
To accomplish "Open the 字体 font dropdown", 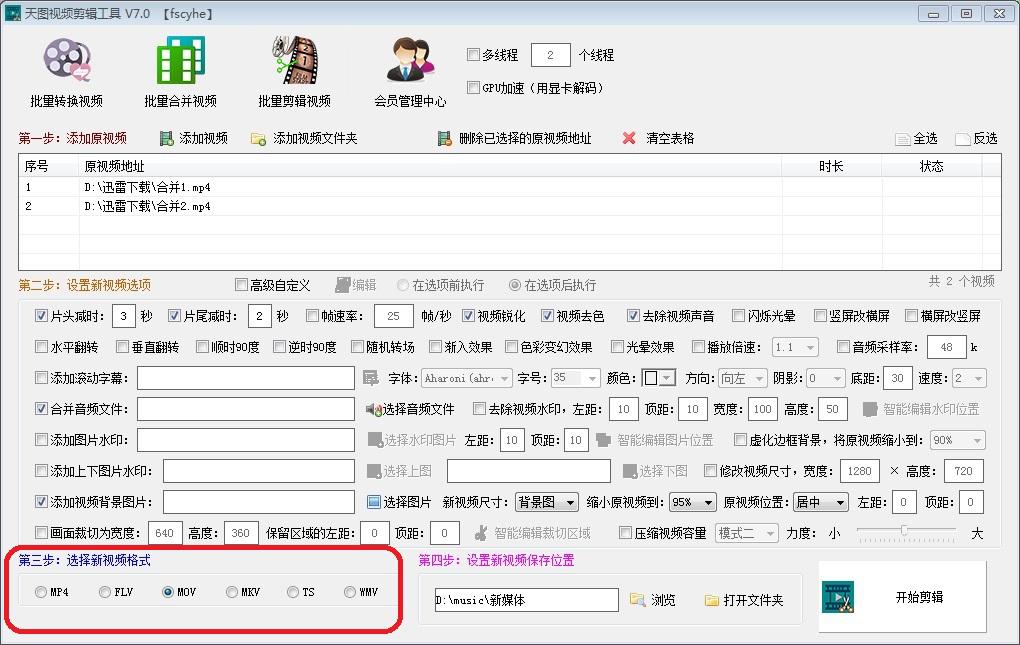I will (466, 378).
